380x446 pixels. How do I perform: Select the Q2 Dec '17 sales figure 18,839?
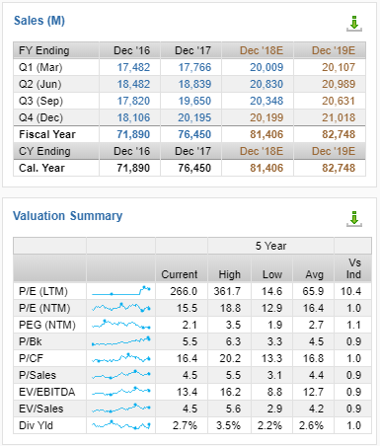click(195, 84)
